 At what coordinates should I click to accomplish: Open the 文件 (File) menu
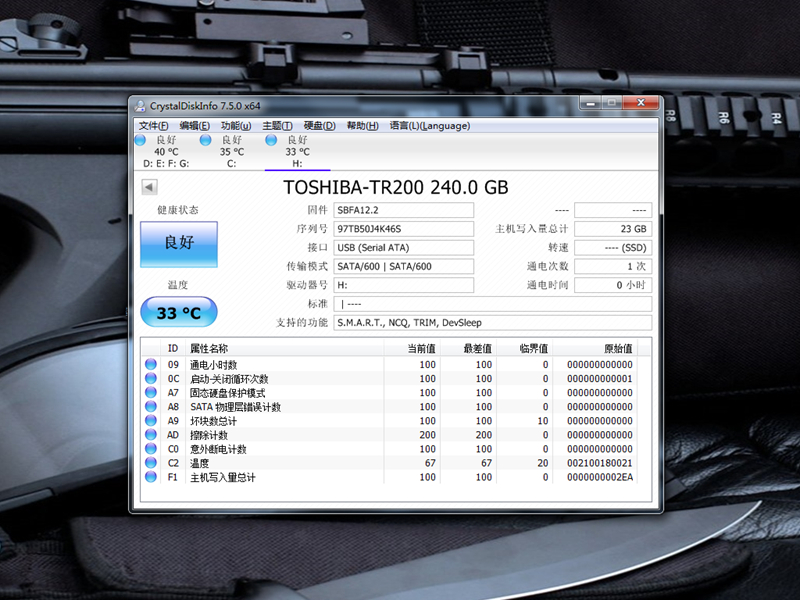click(152, 125)
